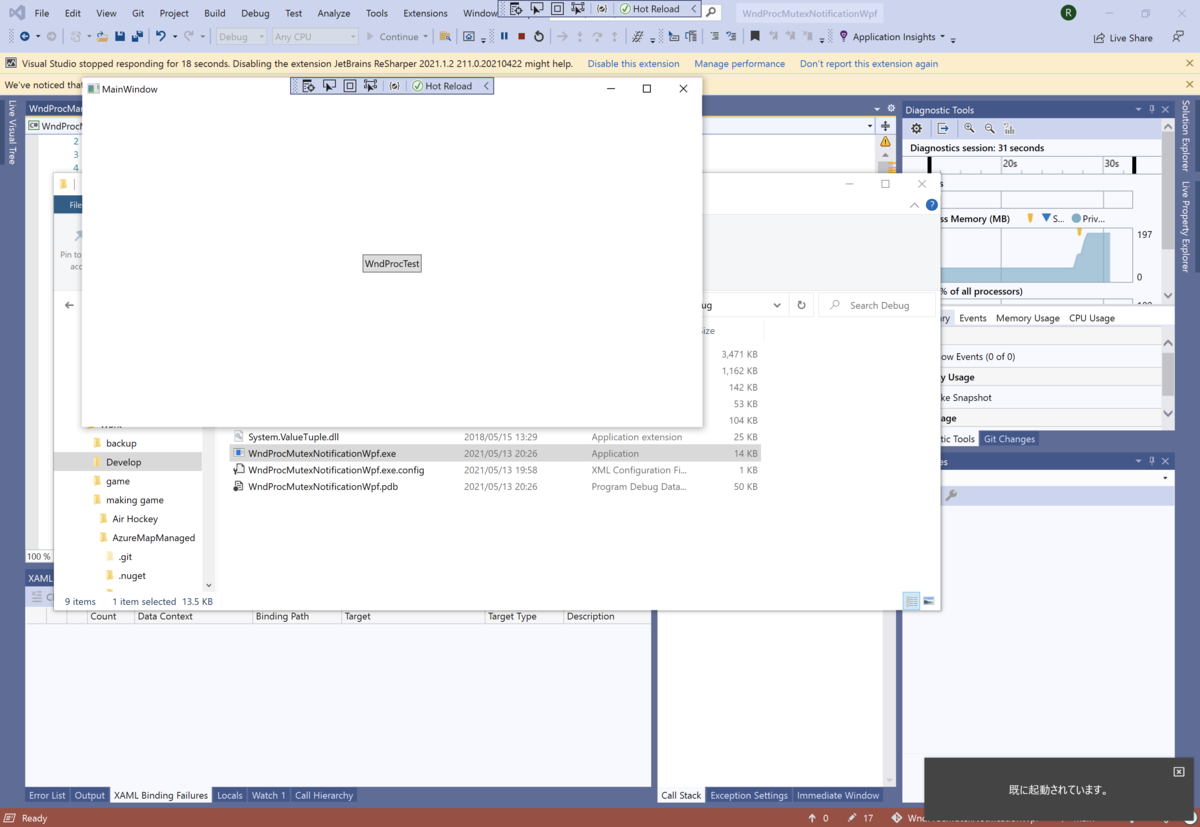Image resolution: width=1200 pixels, height=827 pixels.
Task: Expand the Continue button dropdown arrow
Action: click(425, 36)
